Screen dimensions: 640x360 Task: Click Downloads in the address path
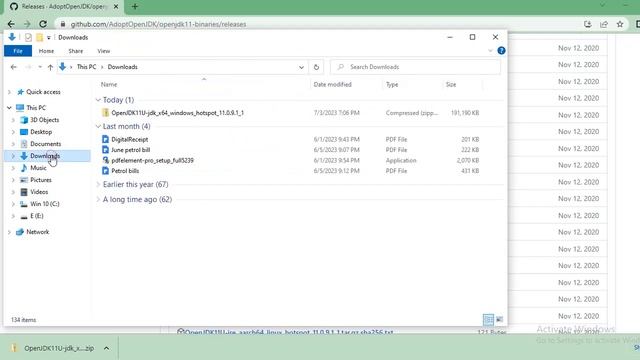tap(122, 67)
